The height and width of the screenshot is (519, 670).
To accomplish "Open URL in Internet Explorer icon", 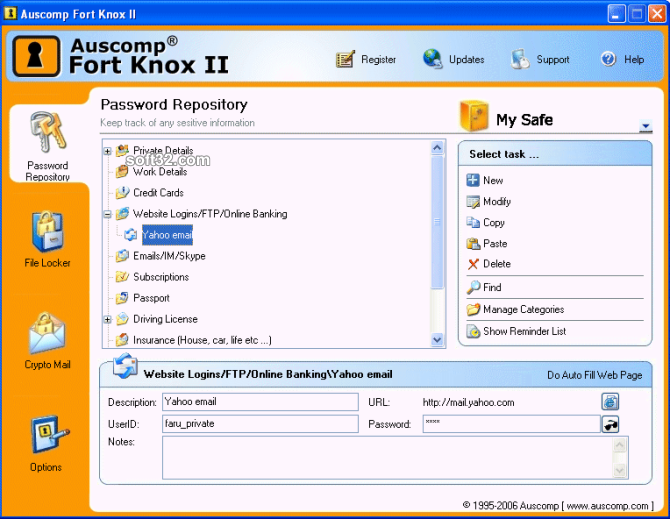I will click(610, 402).
